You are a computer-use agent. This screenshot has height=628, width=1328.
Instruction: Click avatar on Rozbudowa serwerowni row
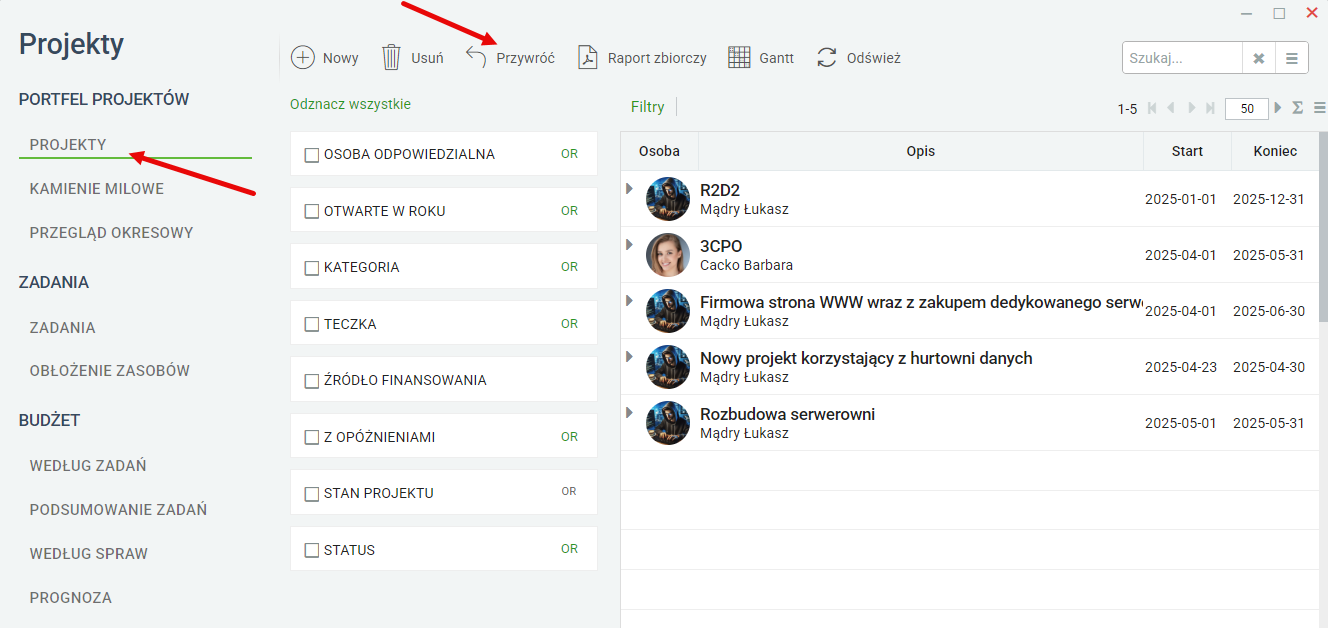tap(668, 423)
